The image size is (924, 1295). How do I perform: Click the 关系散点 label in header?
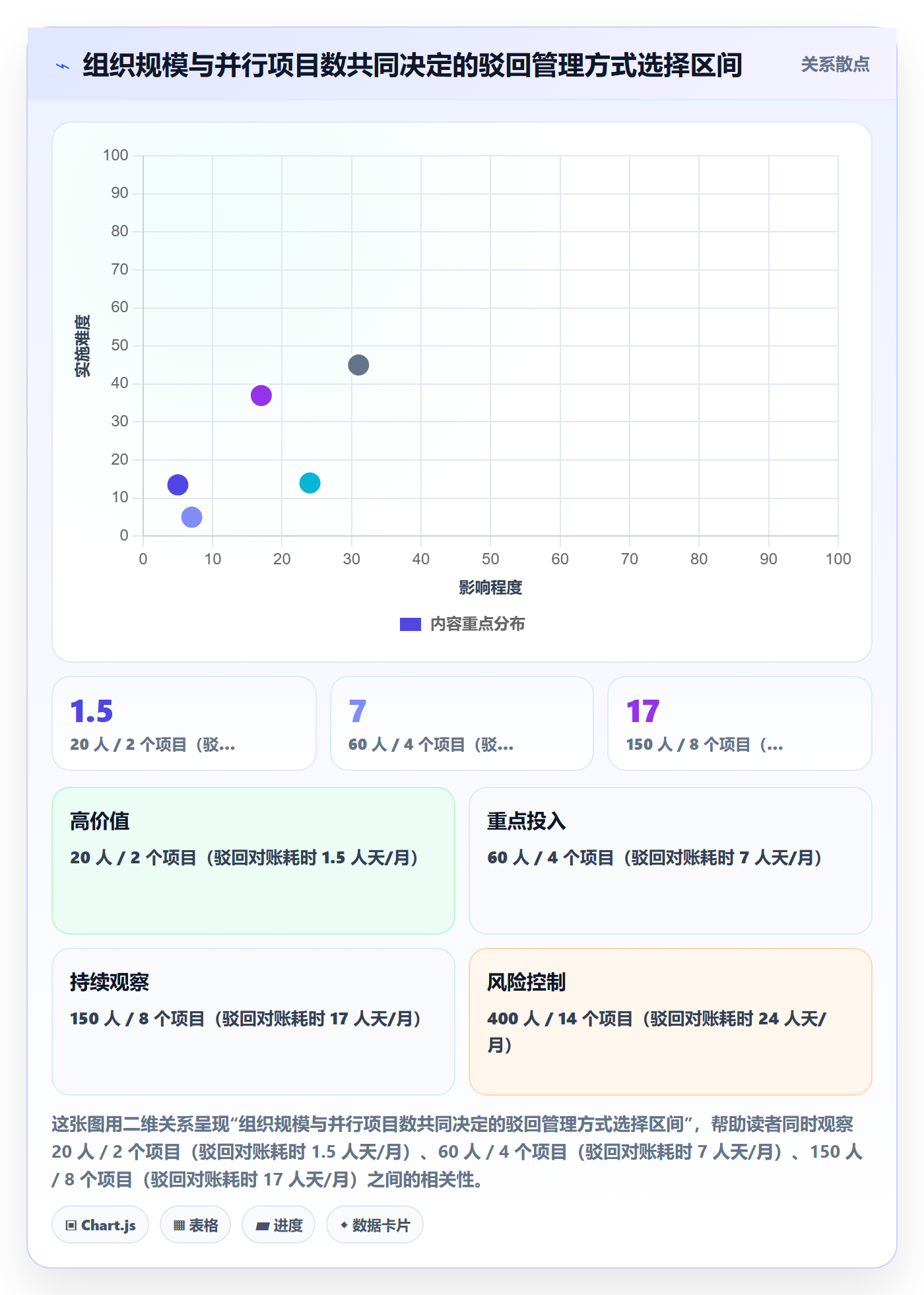pos(835,65)
